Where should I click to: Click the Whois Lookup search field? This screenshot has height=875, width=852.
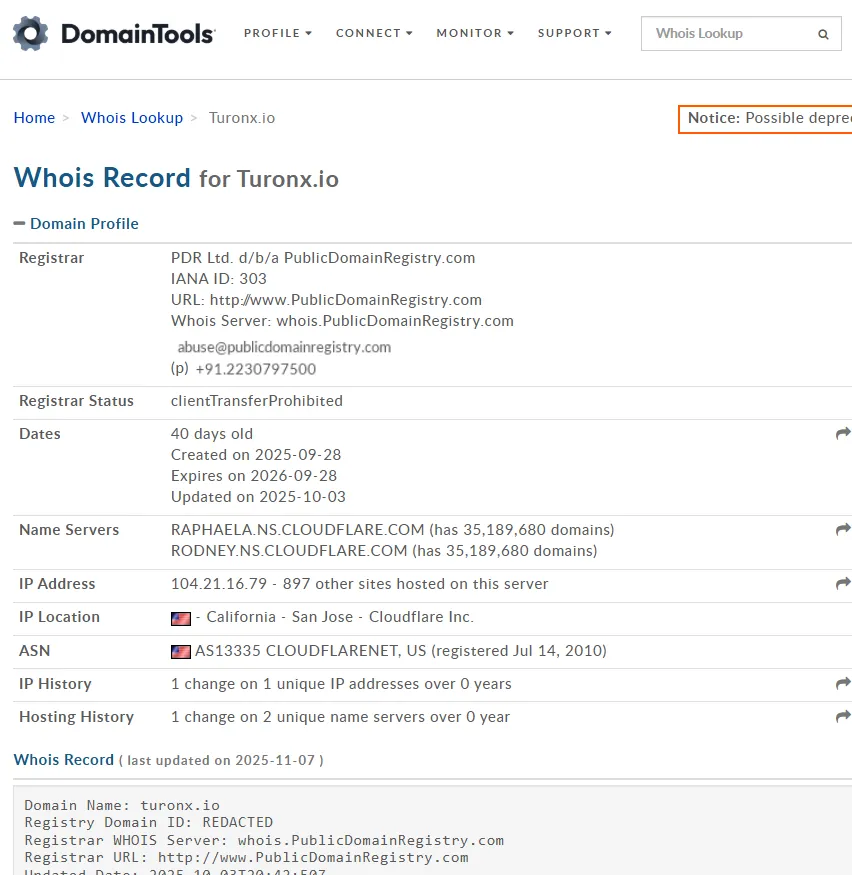pyautogui.click(x=741, y=33)
